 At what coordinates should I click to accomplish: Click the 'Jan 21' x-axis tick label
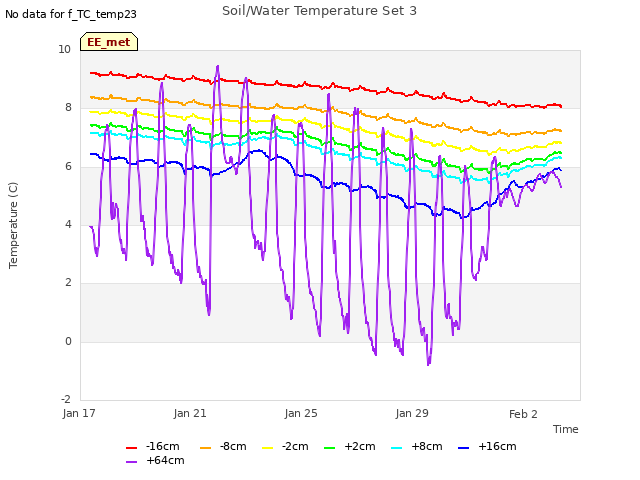pos(190,413)
